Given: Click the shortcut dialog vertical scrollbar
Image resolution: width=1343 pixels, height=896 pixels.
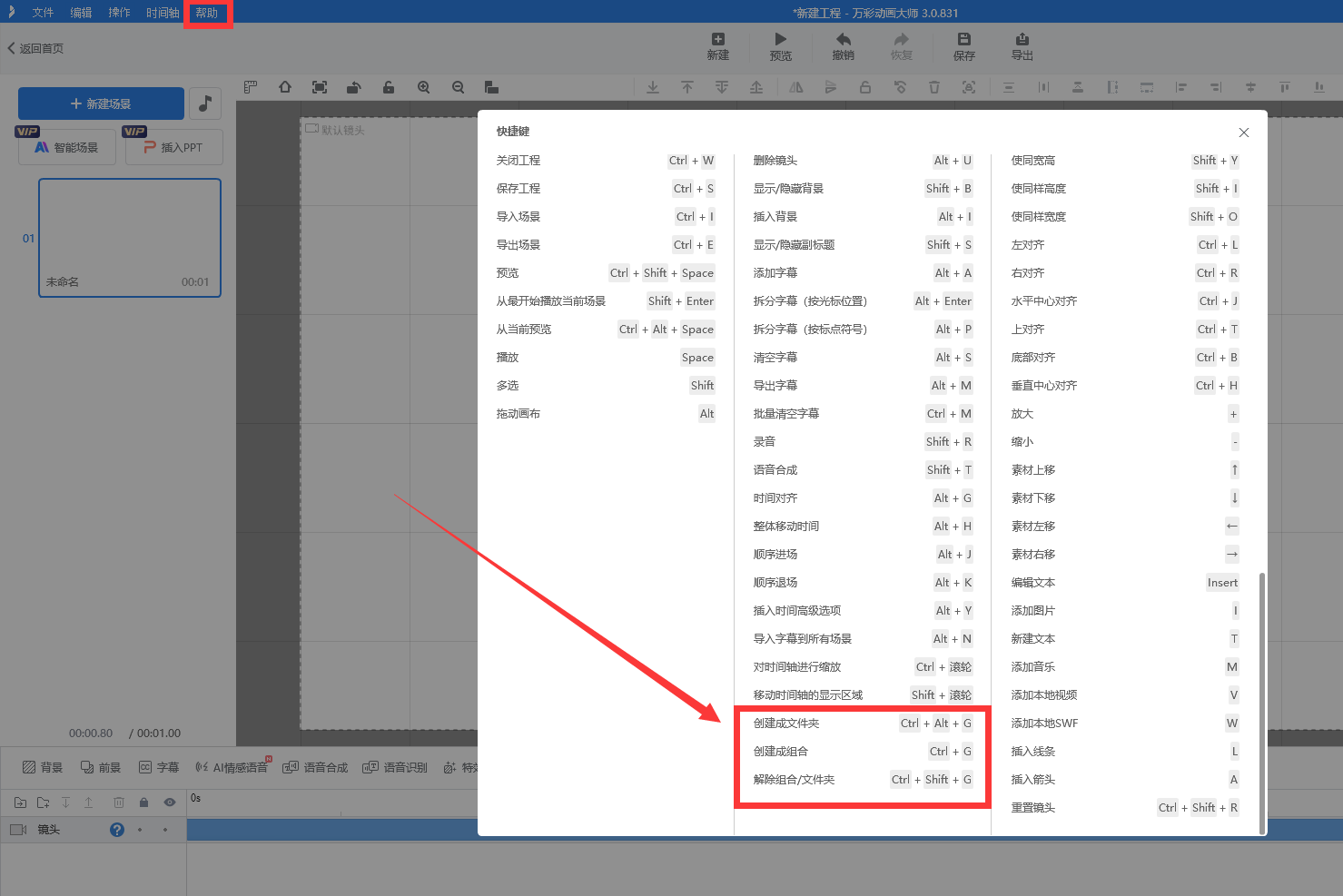Looking at the screenshot, I should pos(1261,699).
